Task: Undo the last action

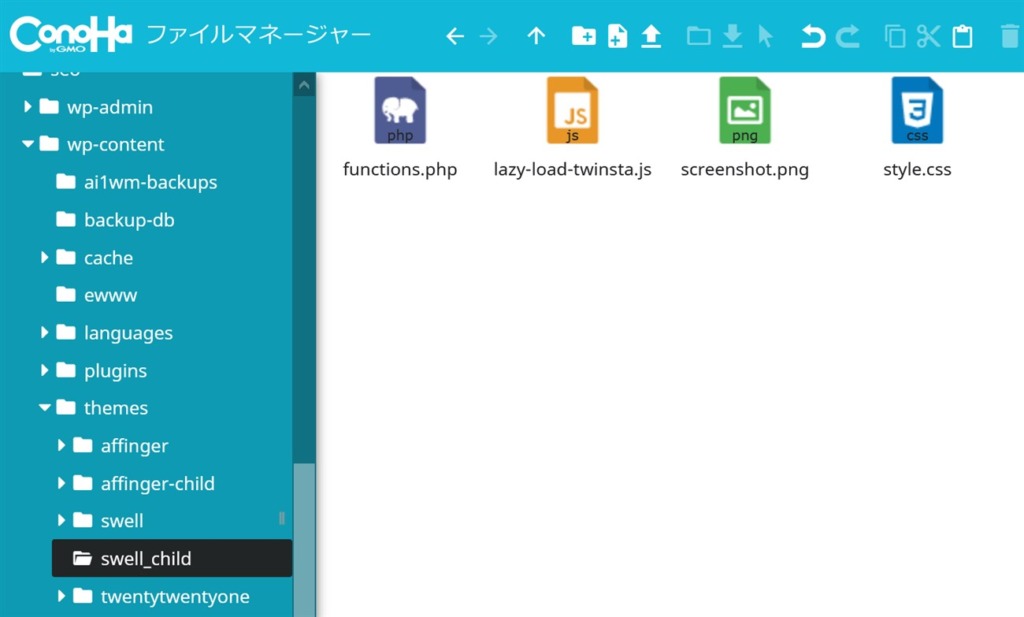Action: click(813, 36)
